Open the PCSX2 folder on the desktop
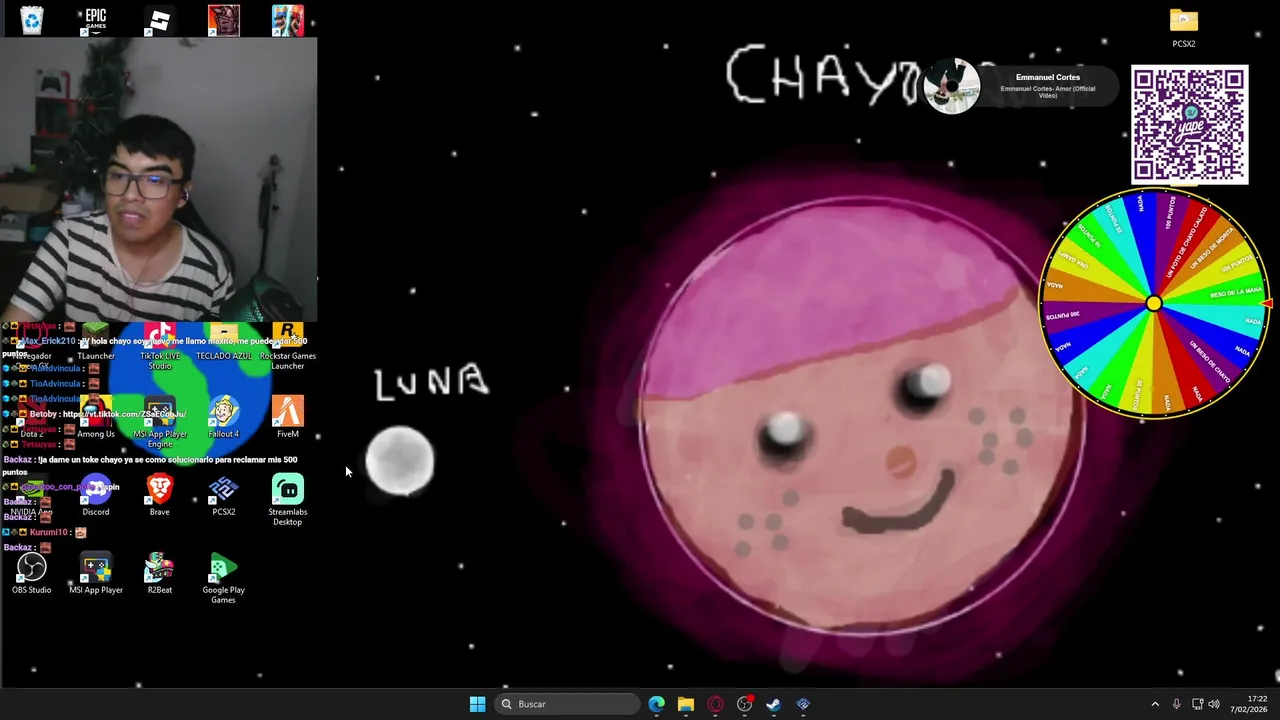 pyautogui.click(x=1184, y=27)
